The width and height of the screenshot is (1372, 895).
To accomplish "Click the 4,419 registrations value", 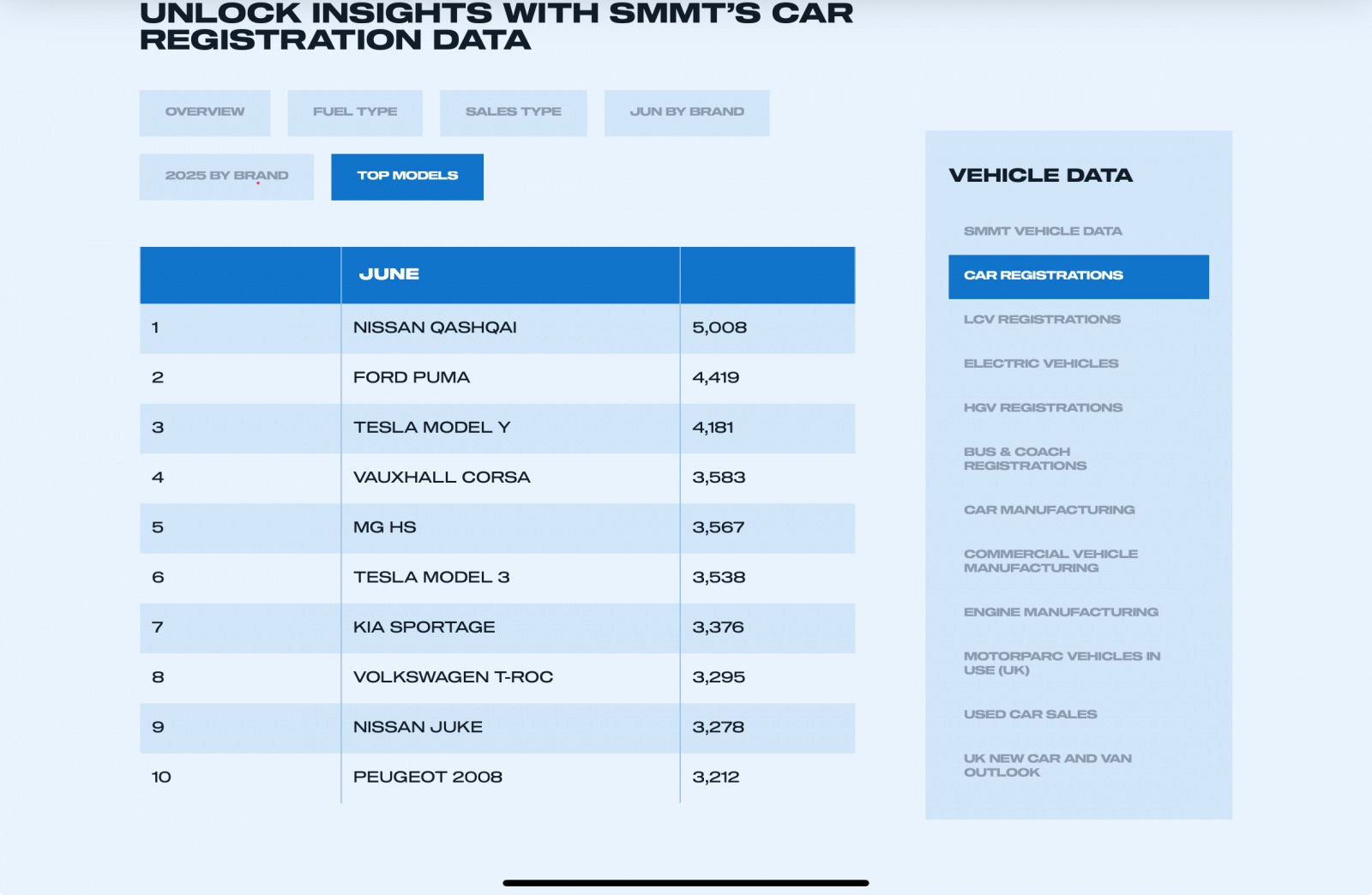I will coord(716,378).
